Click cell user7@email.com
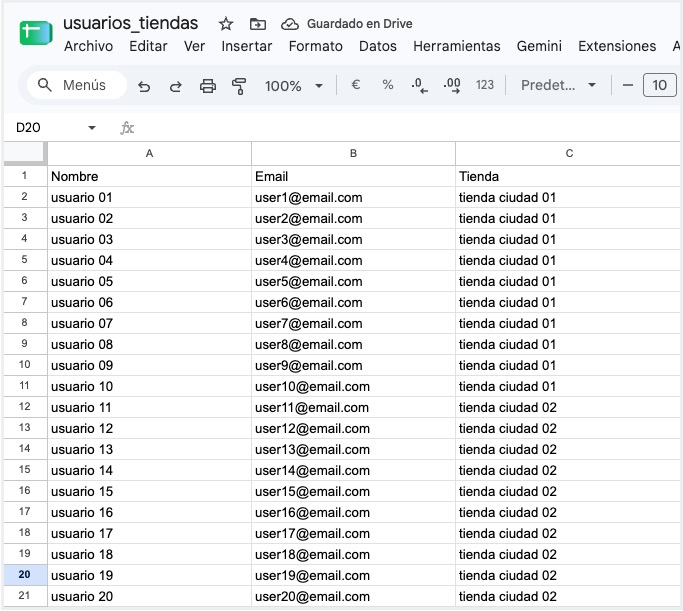 click(353, 324)
